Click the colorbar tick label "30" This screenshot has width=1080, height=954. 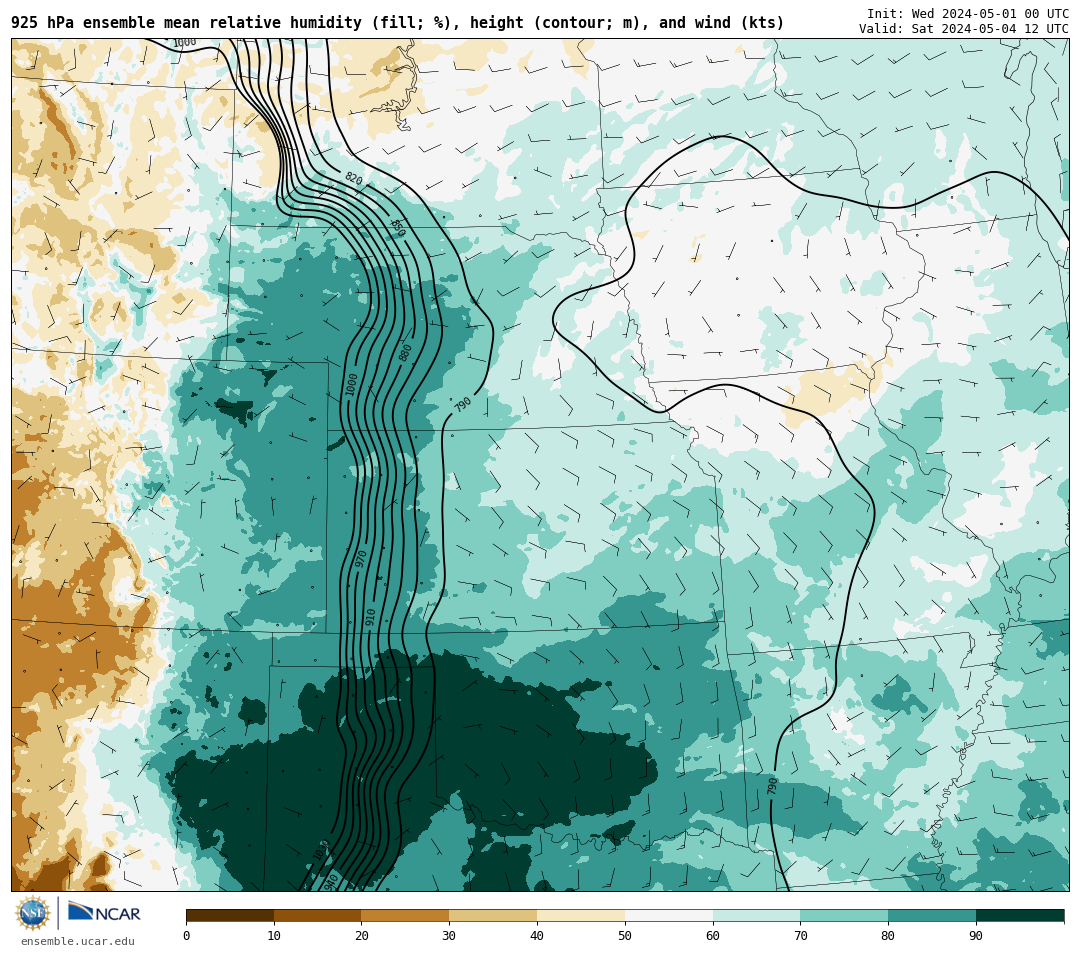449,935
